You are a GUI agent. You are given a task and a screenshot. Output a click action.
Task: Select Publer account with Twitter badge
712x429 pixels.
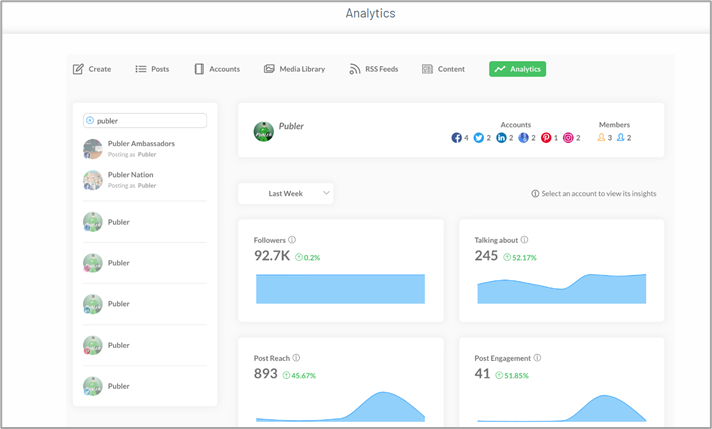(x=145, y=386)
